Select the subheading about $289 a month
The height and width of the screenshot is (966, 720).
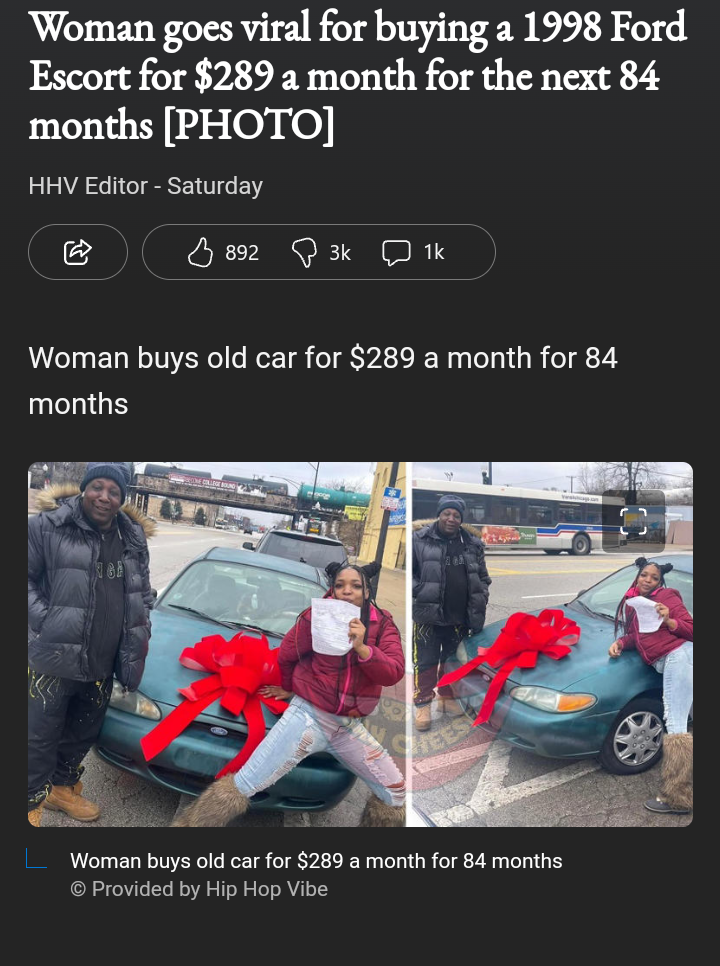tap(323, 381)
